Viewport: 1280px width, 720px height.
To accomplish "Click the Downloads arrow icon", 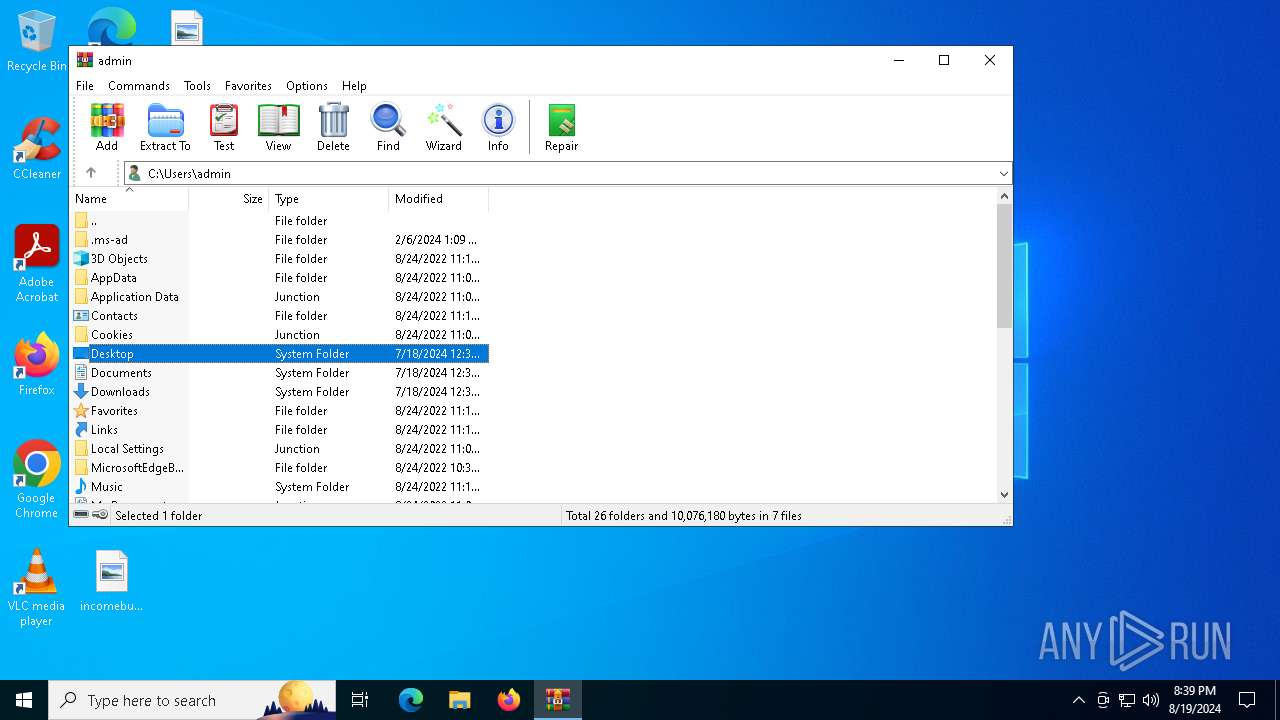I will click(81, 392).
